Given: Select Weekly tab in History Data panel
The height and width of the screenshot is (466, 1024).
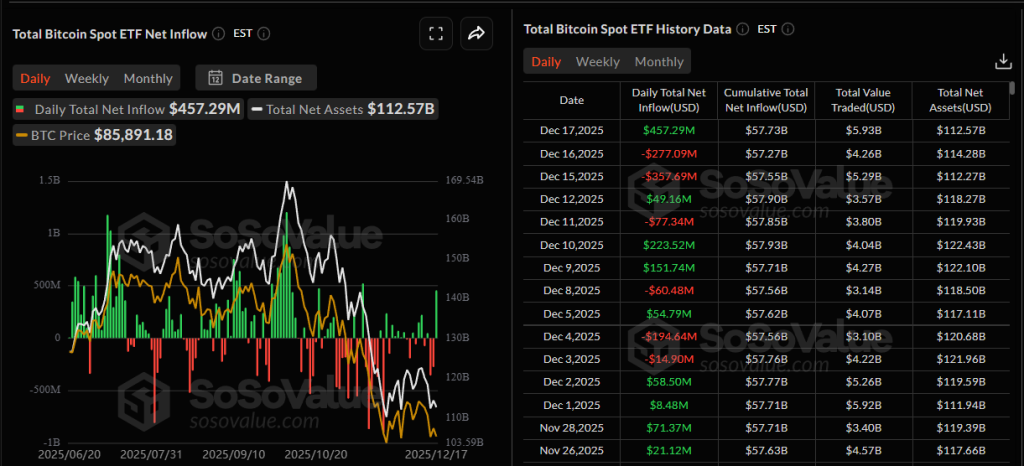Looking at the screenshot, I should 598,61.
